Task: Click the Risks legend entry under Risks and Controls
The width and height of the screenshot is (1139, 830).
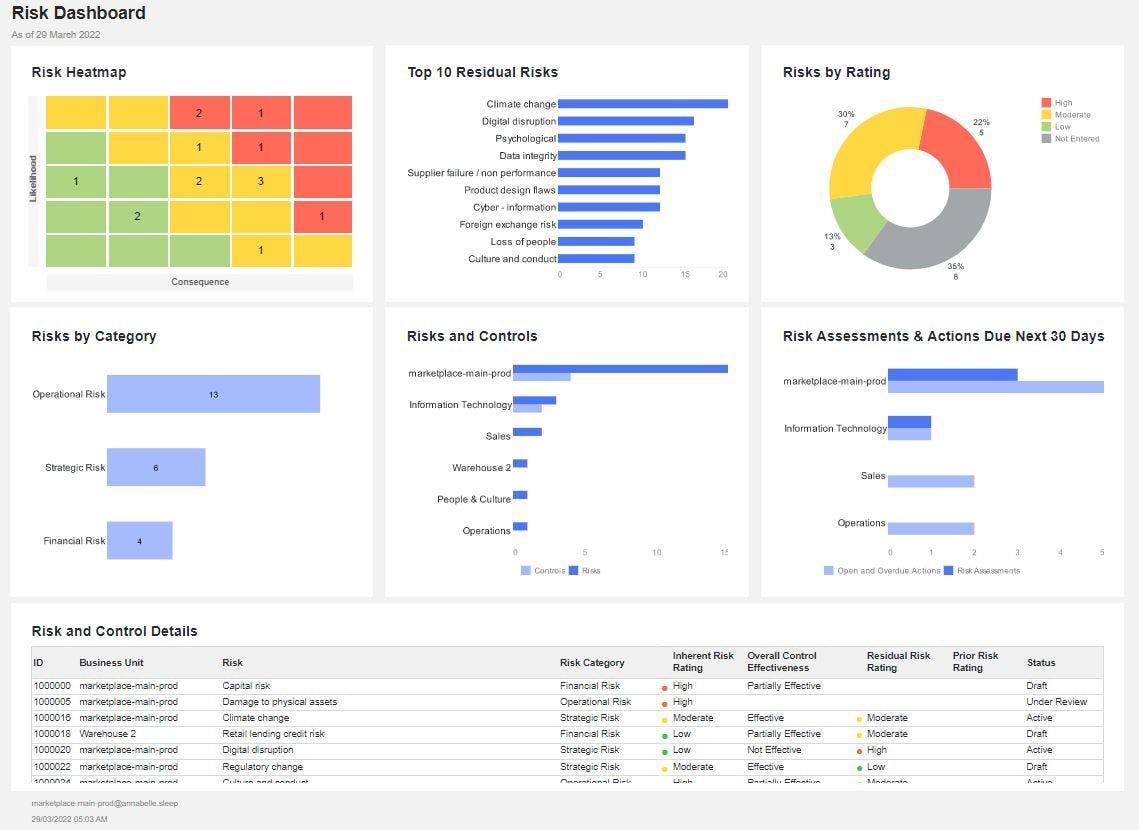Action: (x=585, y=571)
